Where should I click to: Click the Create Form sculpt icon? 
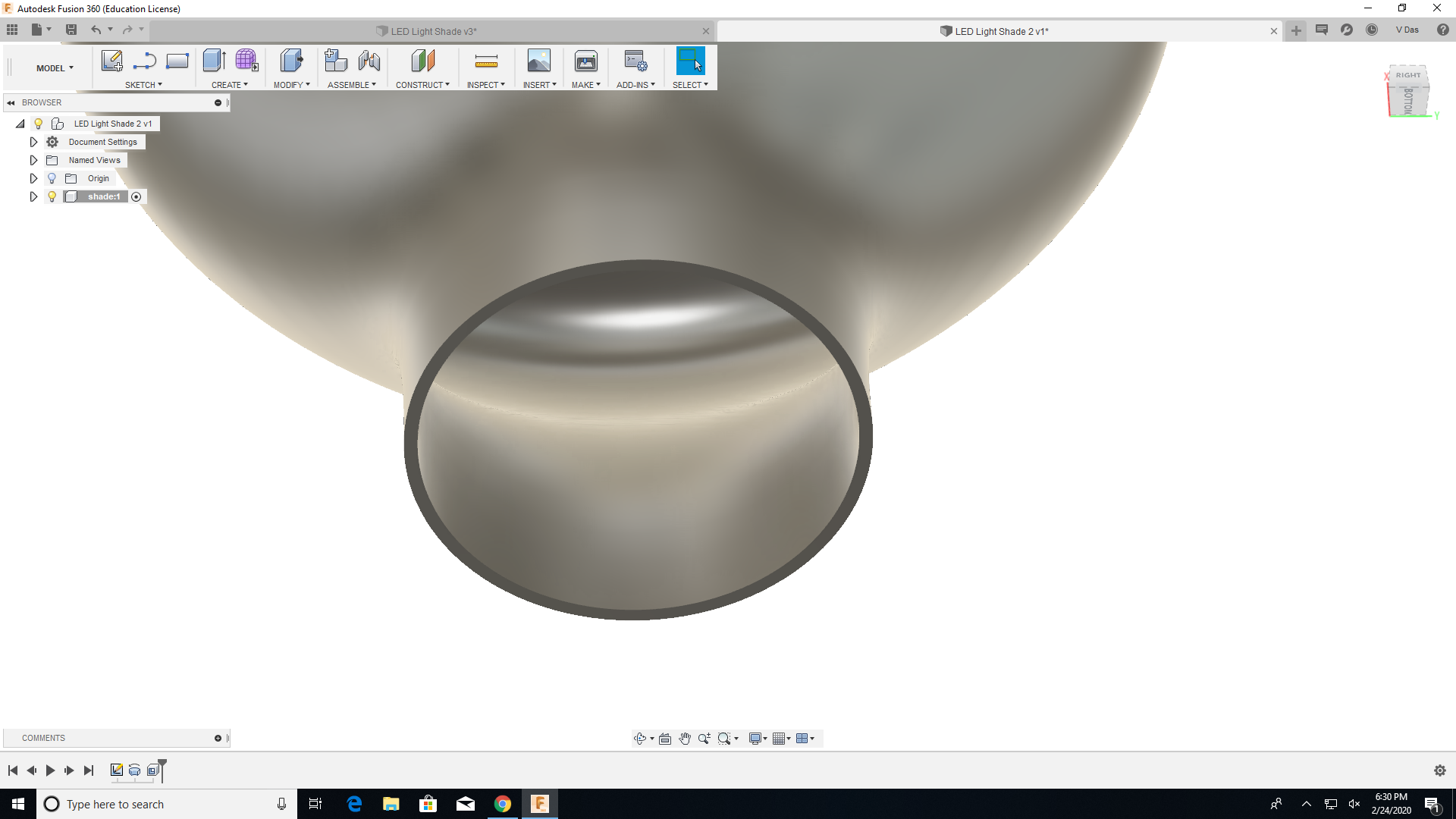(x=246, y=61)
